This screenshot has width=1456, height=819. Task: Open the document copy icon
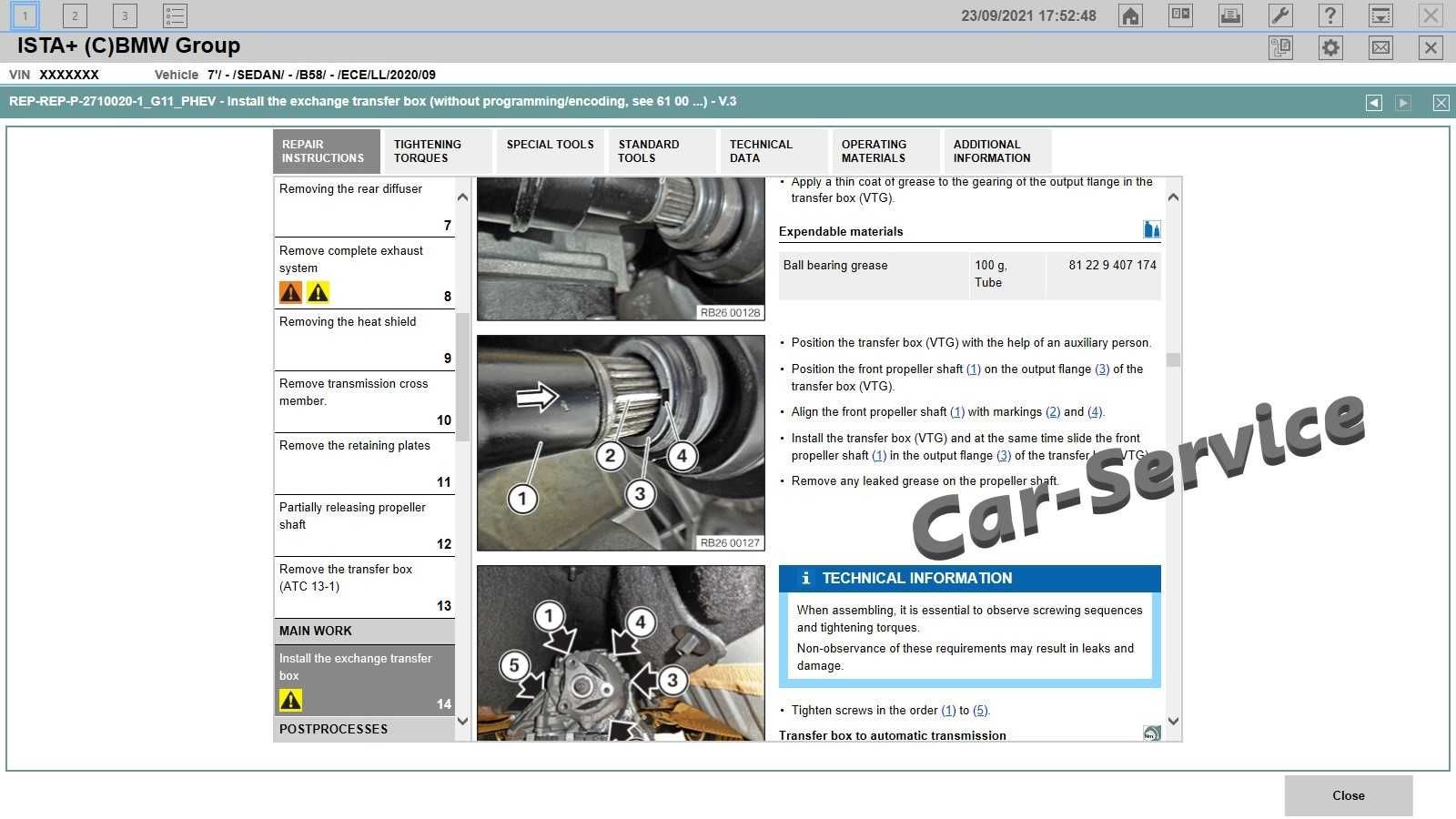pos(1280,47)
